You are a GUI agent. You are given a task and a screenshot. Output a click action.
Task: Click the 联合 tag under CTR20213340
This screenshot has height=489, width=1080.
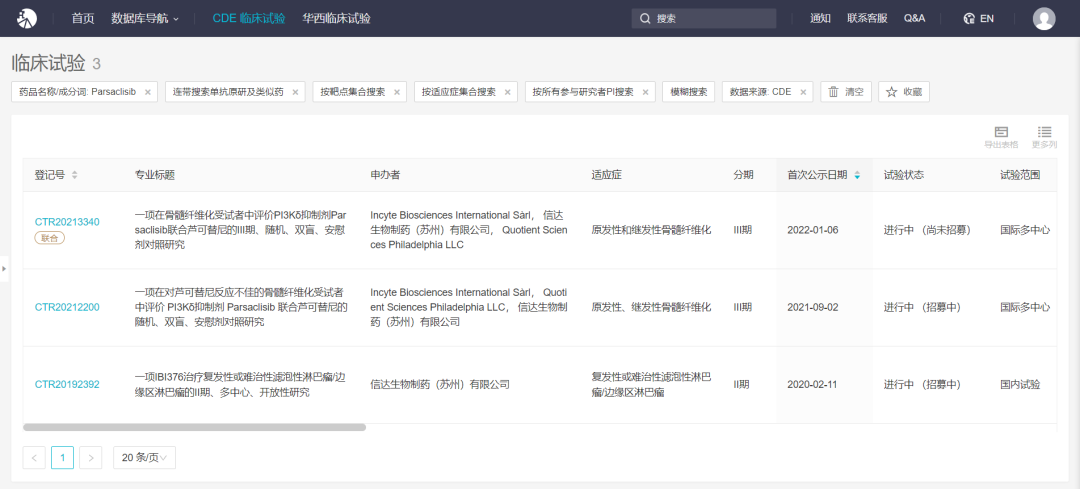(50, 238)
